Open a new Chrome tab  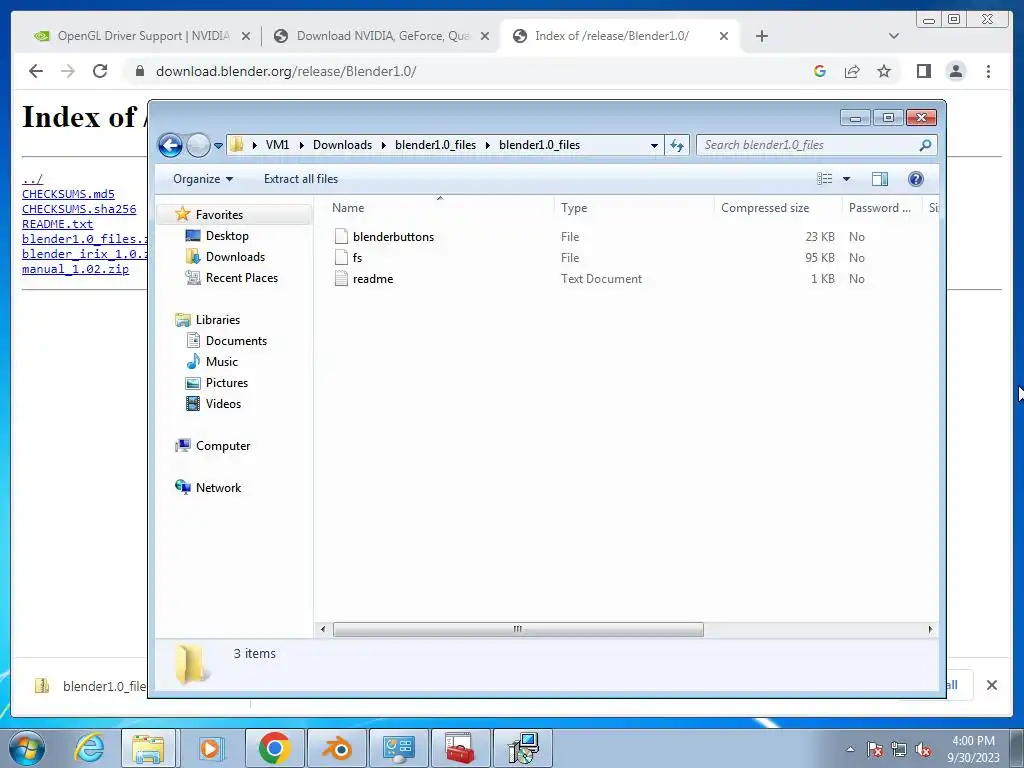(761, 37)
